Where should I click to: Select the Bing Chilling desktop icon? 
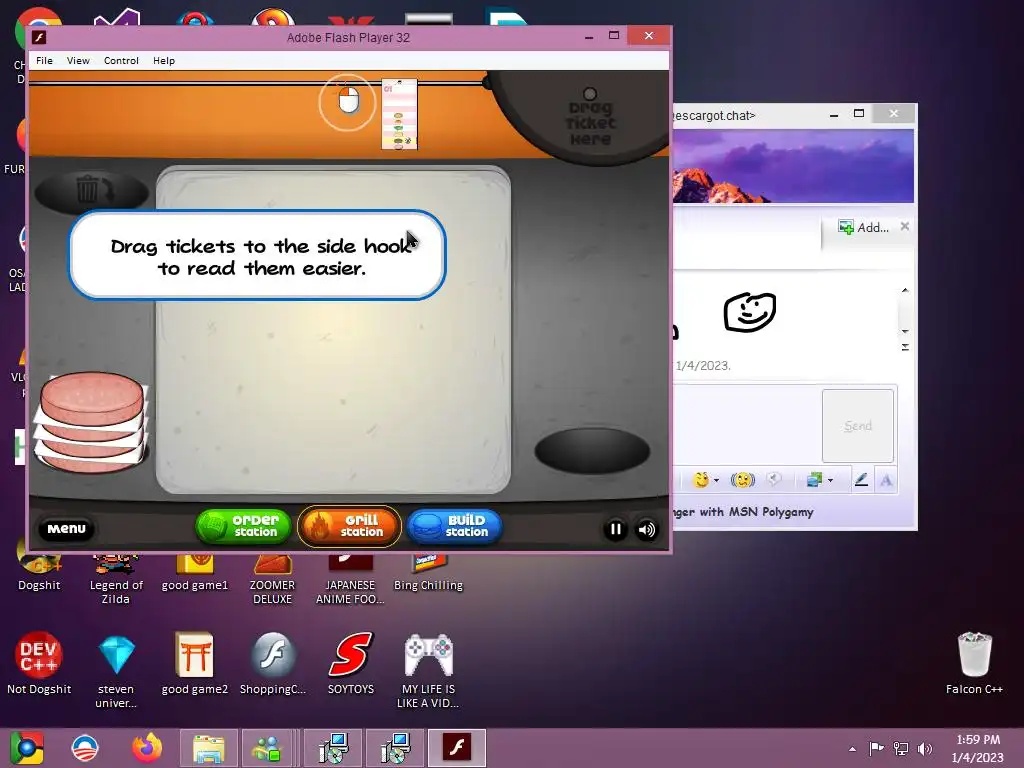pyautogui.click(x=428, y=571)
